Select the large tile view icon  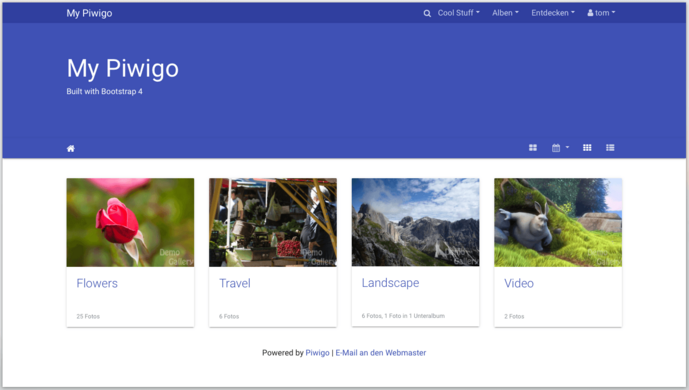point(533,148)
